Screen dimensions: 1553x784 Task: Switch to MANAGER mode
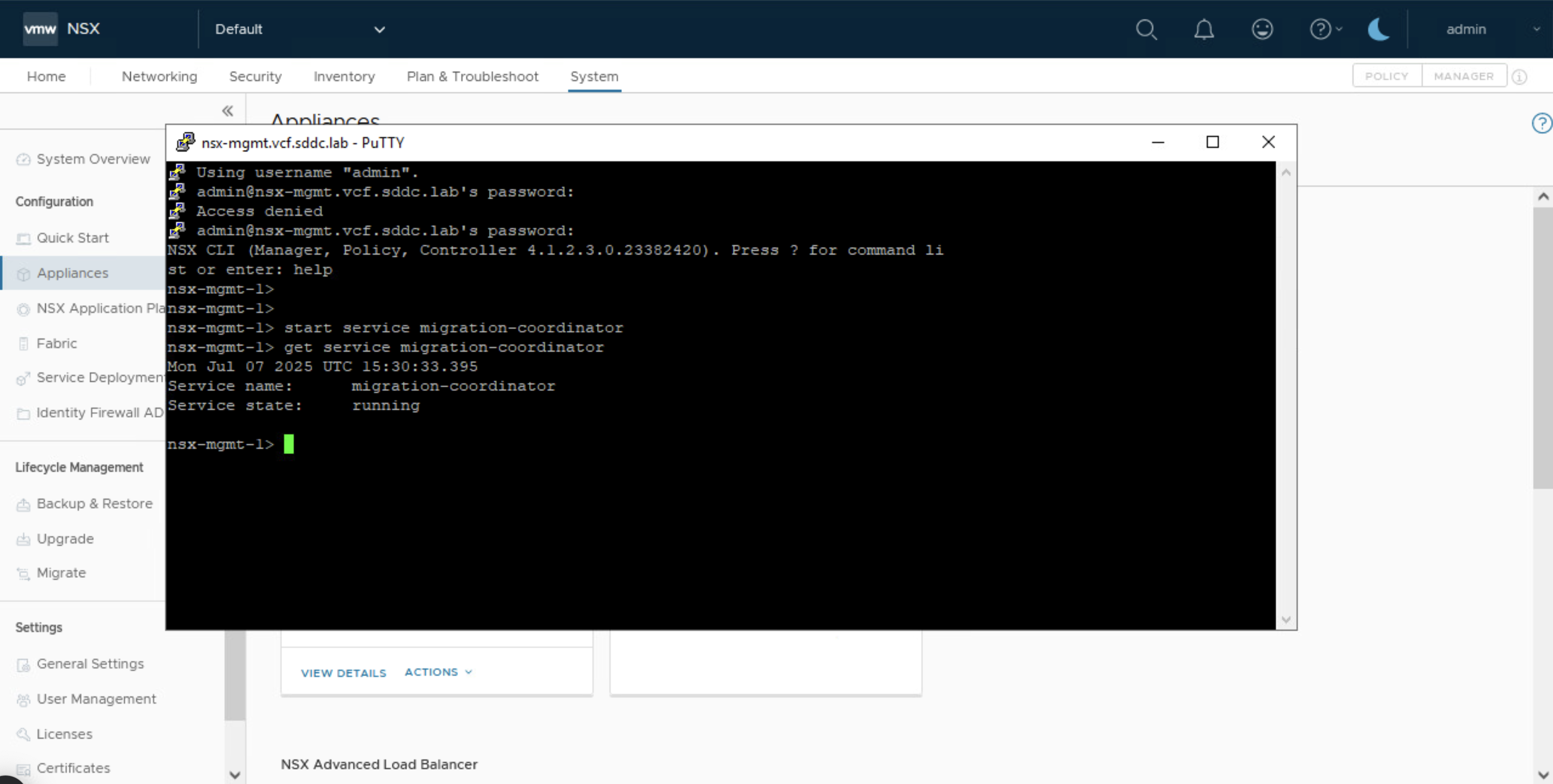[x=1464, y=76]
